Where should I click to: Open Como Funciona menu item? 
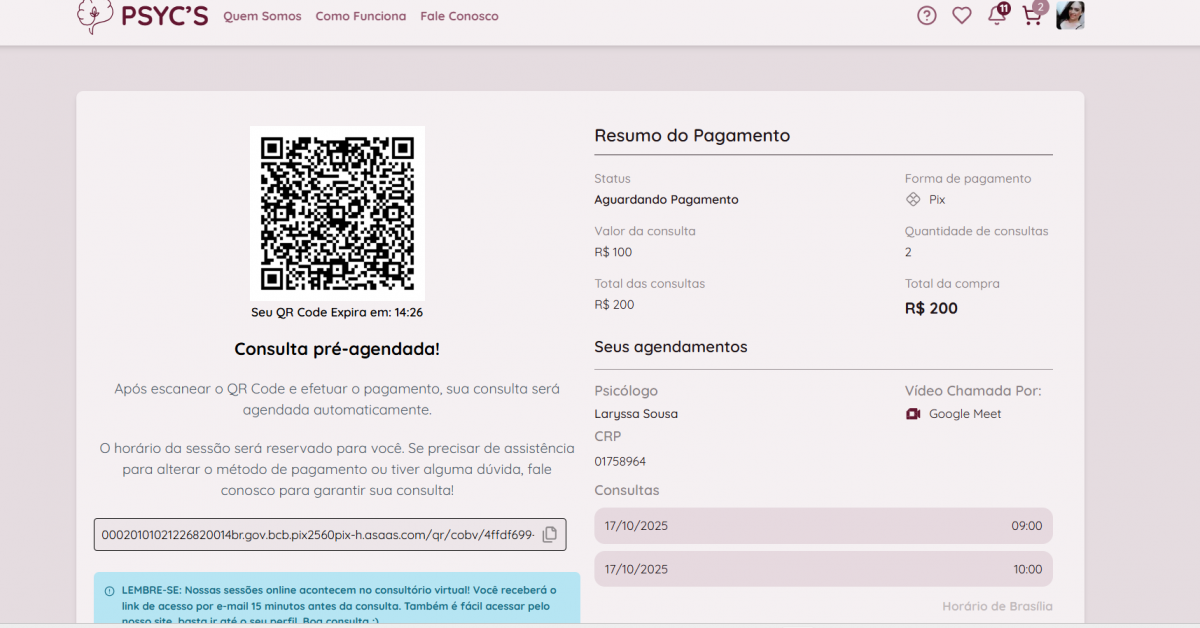click(x=361, y=16)
